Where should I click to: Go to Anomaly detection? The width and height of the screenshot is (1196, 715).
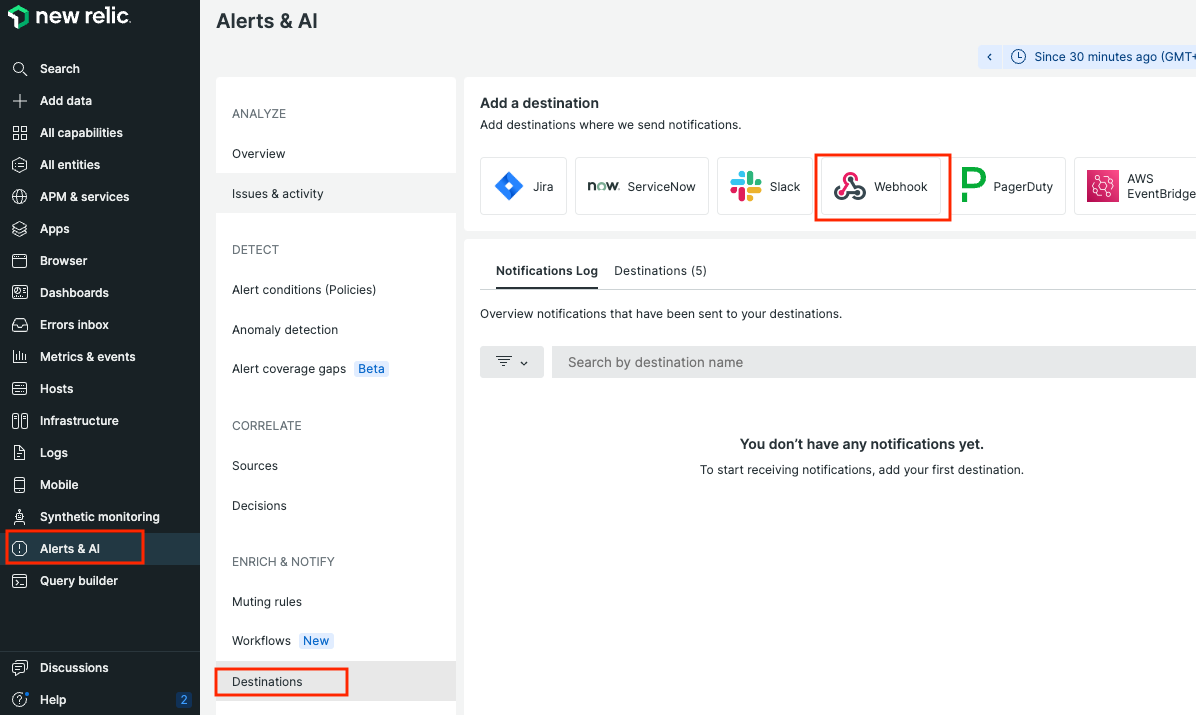[287, 329]
